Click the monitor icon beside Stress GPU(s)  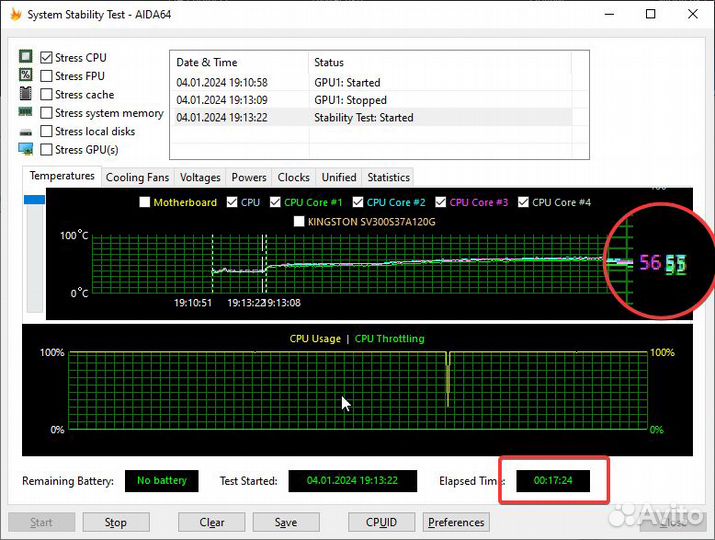tap(26, 150)
